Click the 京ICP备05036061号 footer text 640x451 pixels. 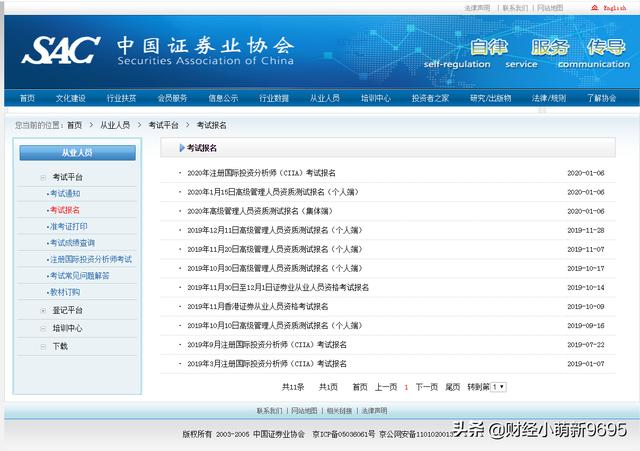coord(343,434)
